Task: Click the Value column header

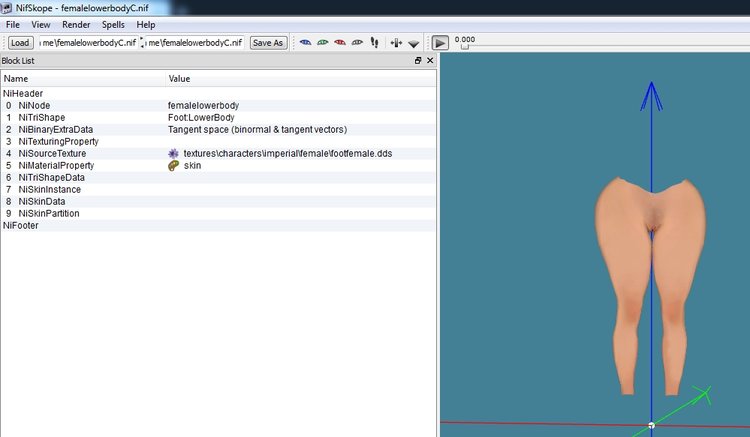Action: pyautogui.click(x=301, y=78)
